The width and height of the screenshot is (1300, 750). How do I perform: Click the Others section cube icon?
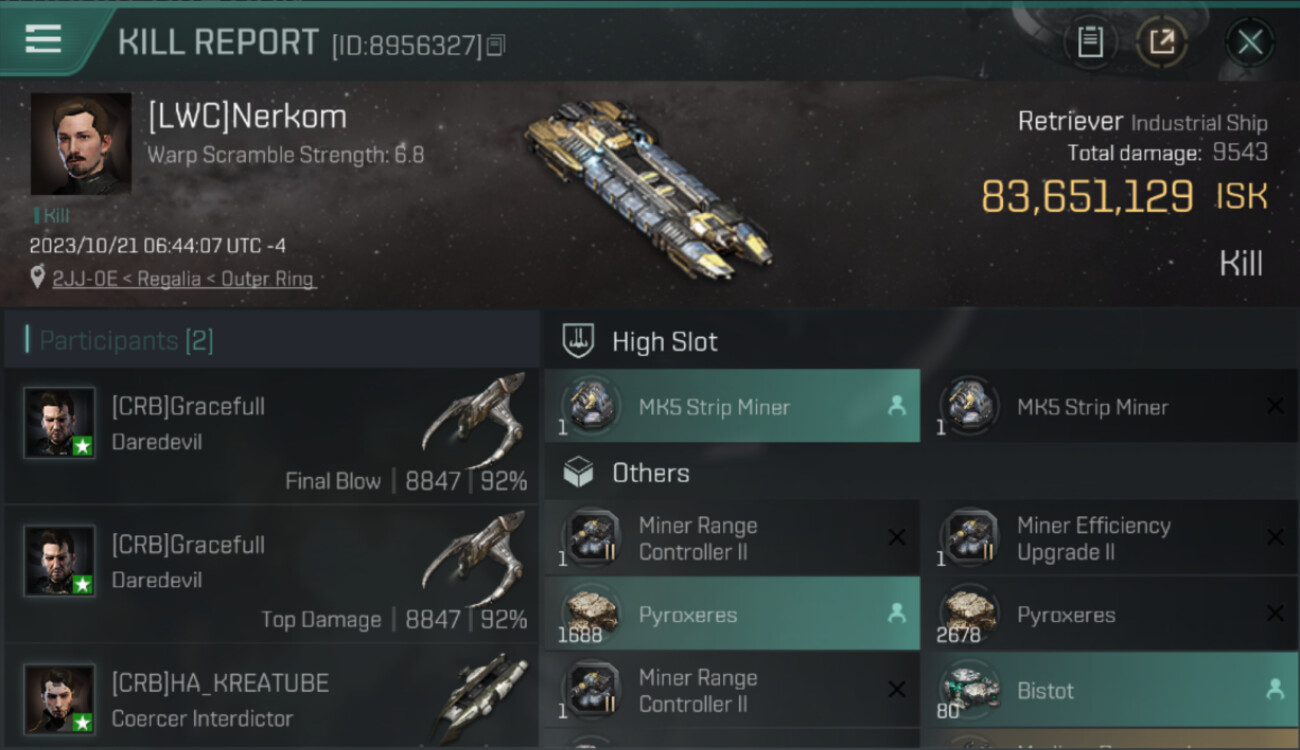tap(578, 473)
